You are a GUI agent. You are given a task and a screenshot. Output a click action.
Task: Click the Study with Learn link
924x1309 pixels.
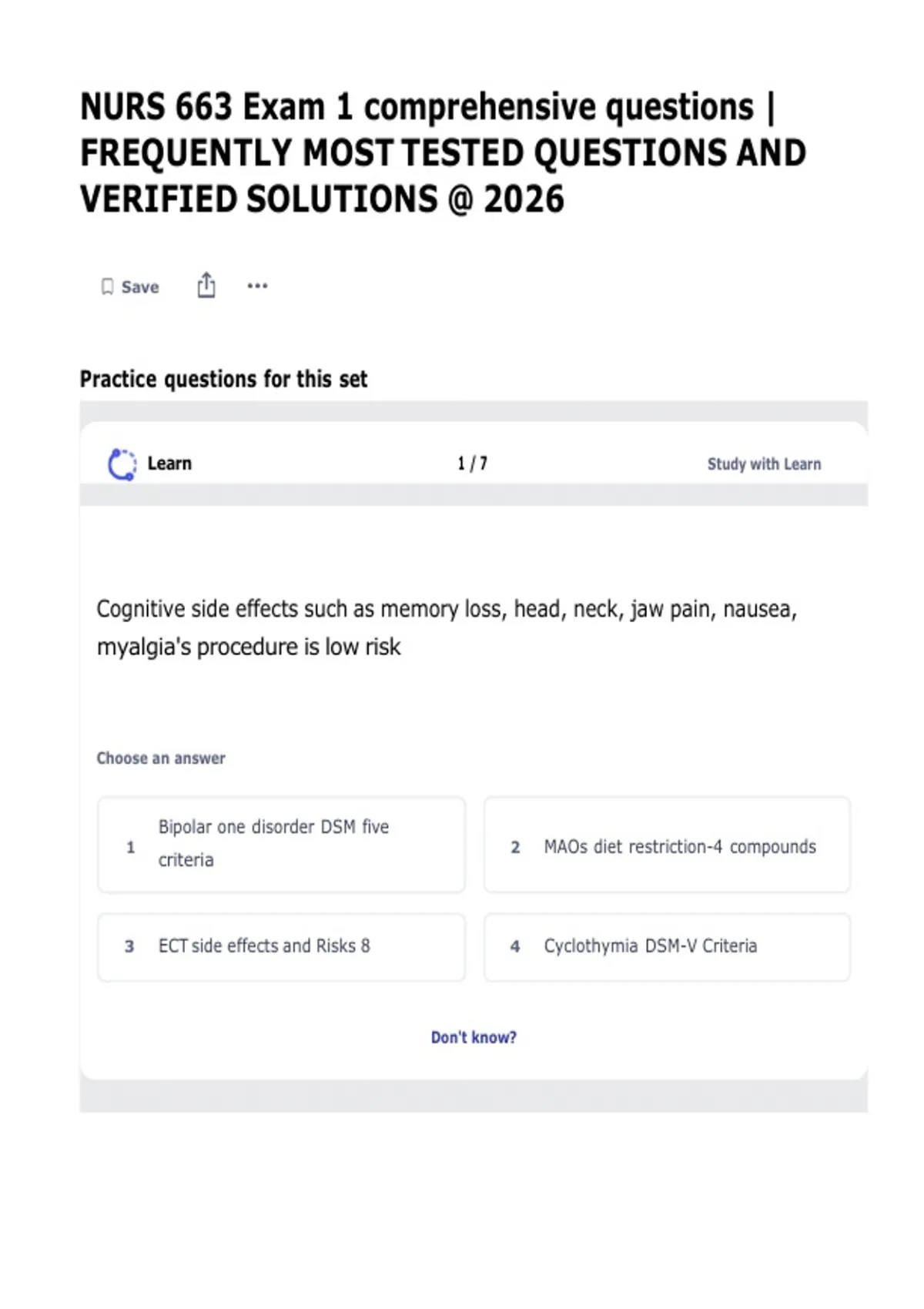764,464
